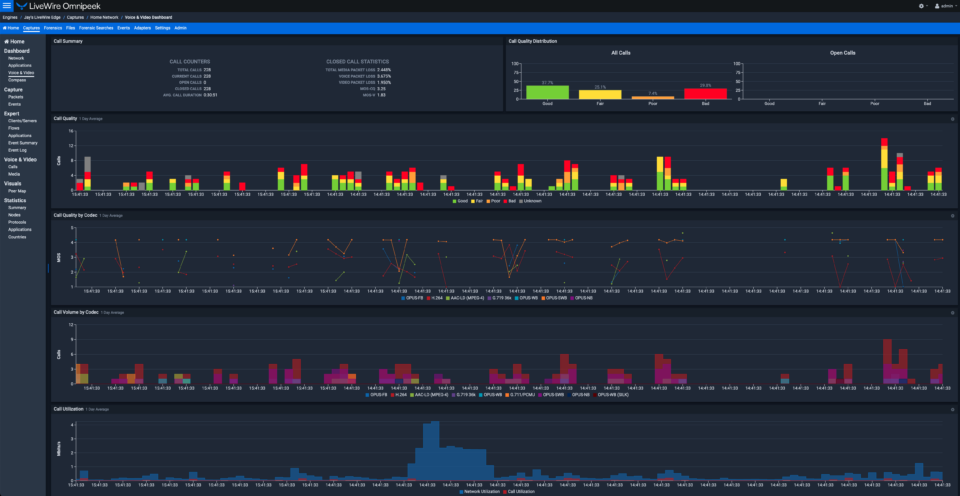Viewport: 960px width, 496px height.
Task: Open Forensic Searches in the navigation bar
Action: pyautogui.click(x=96, y=28)
